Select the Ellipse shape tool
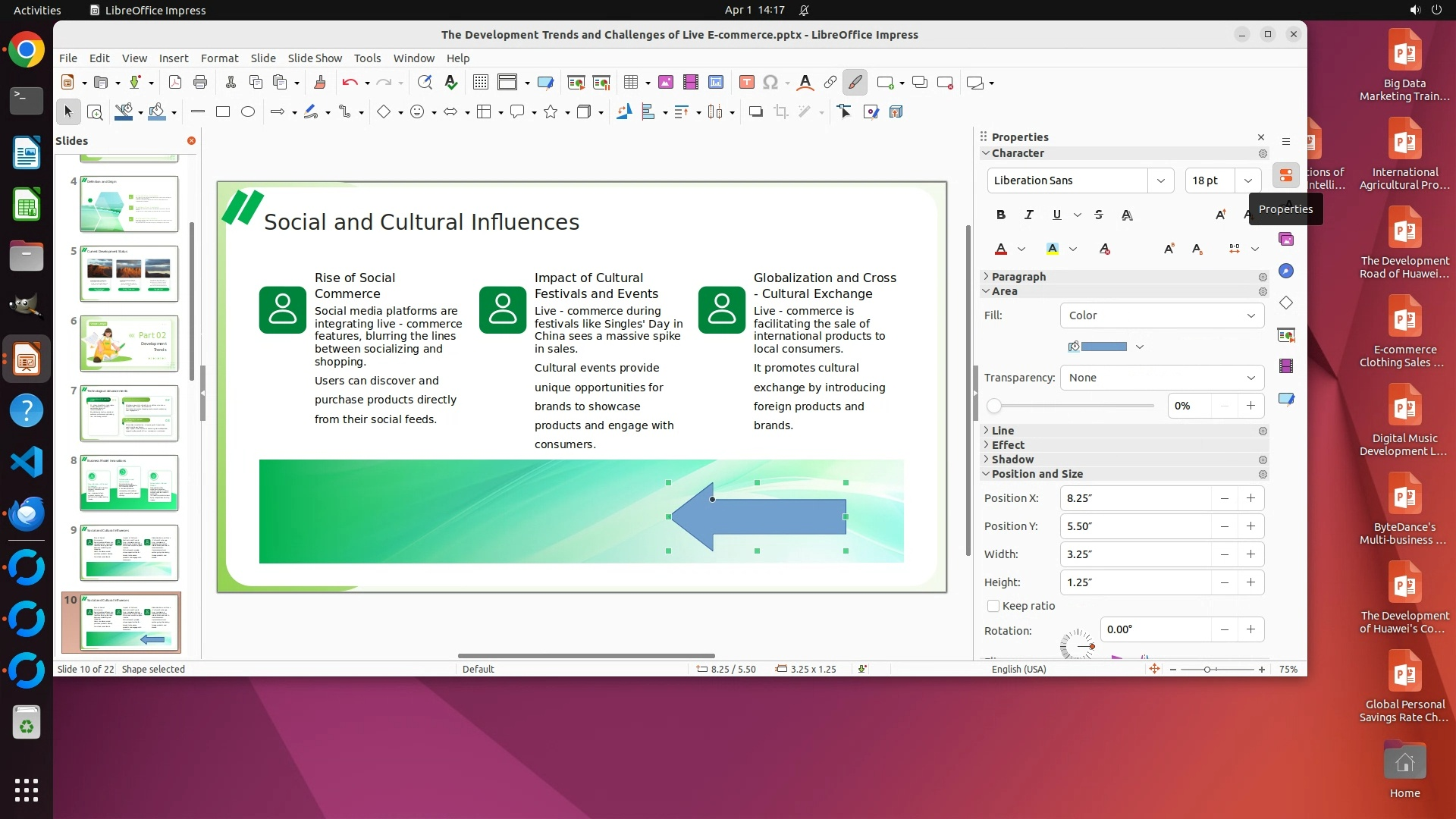Viewport: 1456px width, 819px height. pos(248,112)
